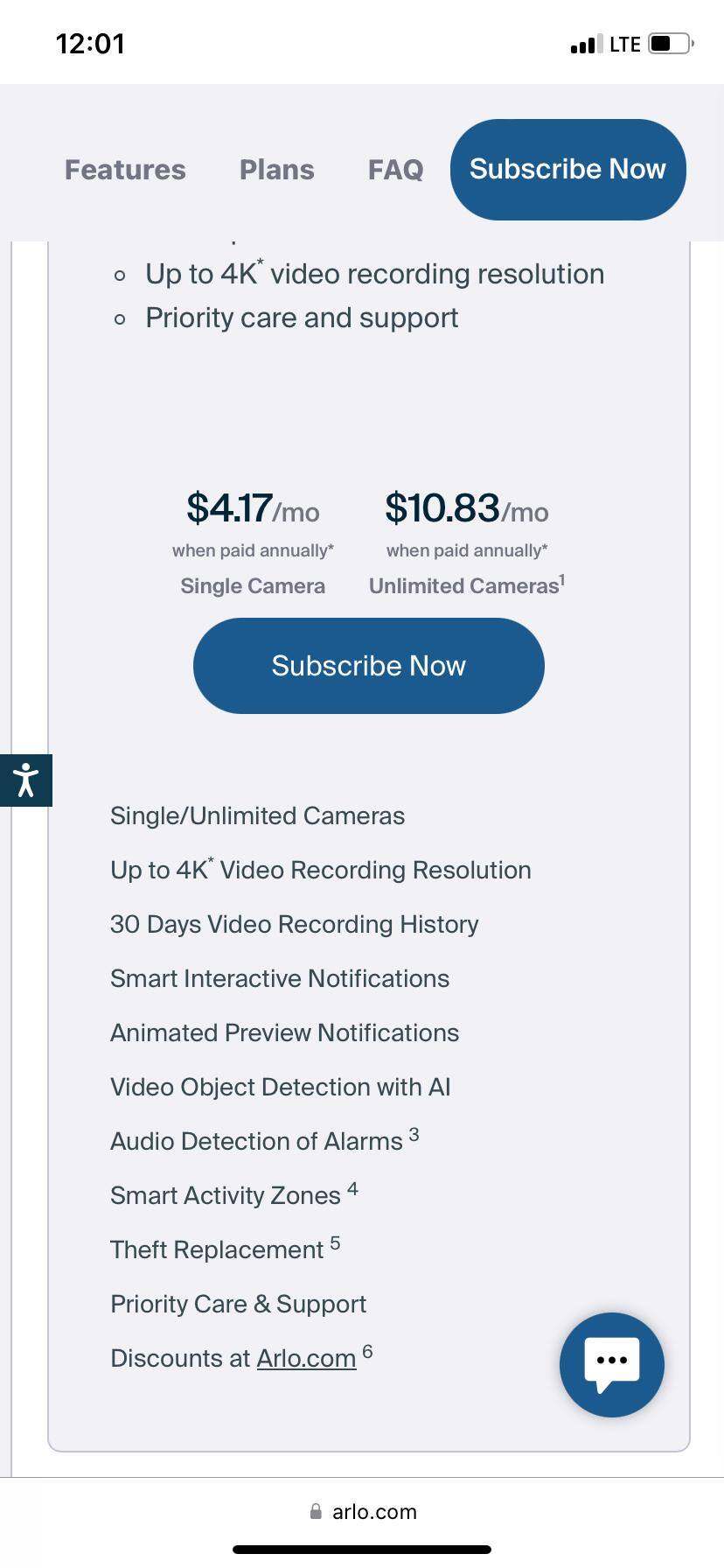The width and height of the screenshot is (724, 1568).
Task: Follow the Arlo.com discounts link
Action: (x=306, y=1358)
